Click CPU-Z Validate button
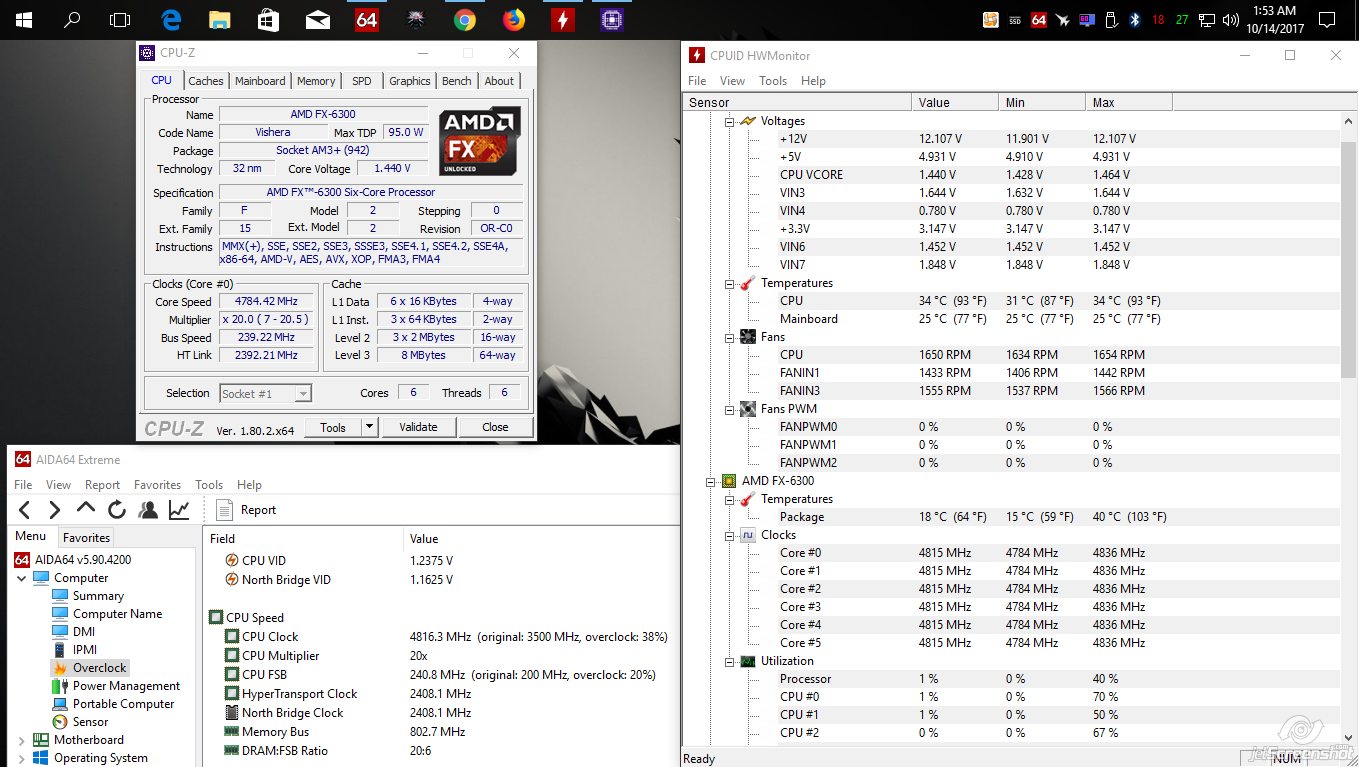 418,427
